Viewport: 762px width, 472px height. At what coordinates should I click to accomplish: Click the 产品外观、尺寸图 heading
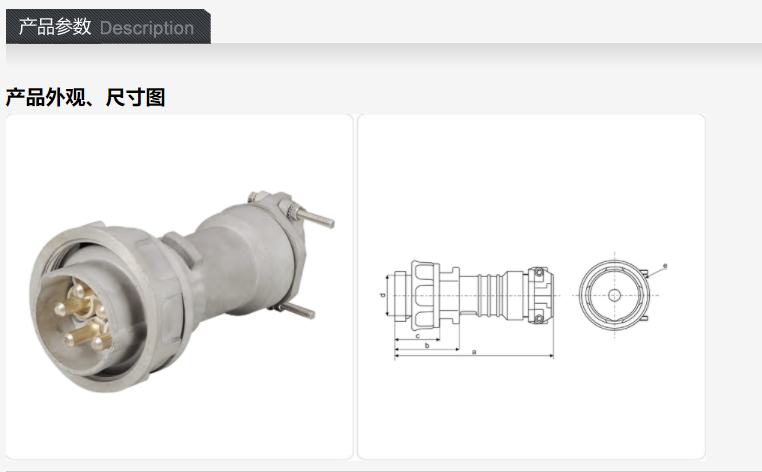click(x=86, y=97)
